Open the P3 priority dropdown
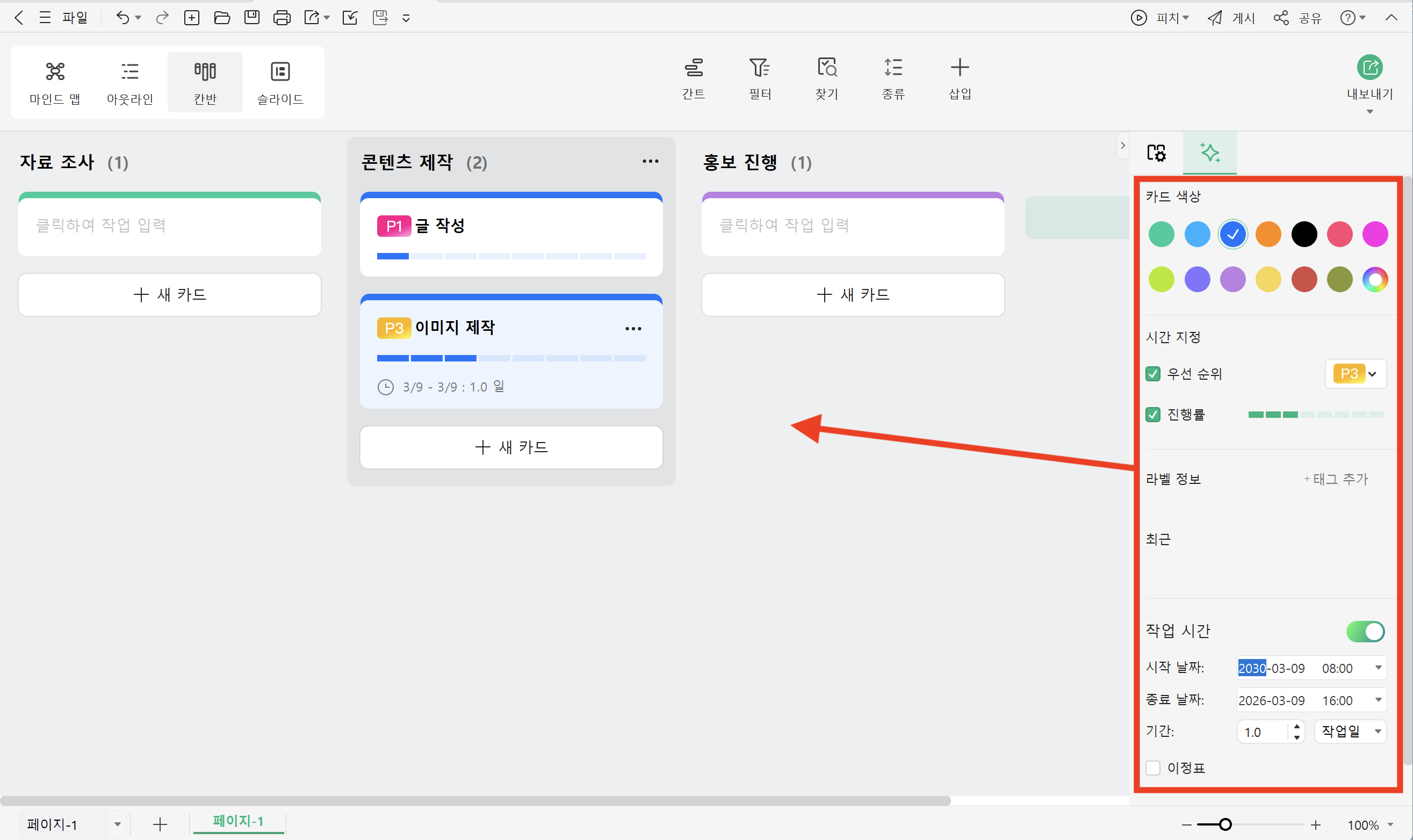This screenshot has height=840, width=1413. pos(1356,374)
